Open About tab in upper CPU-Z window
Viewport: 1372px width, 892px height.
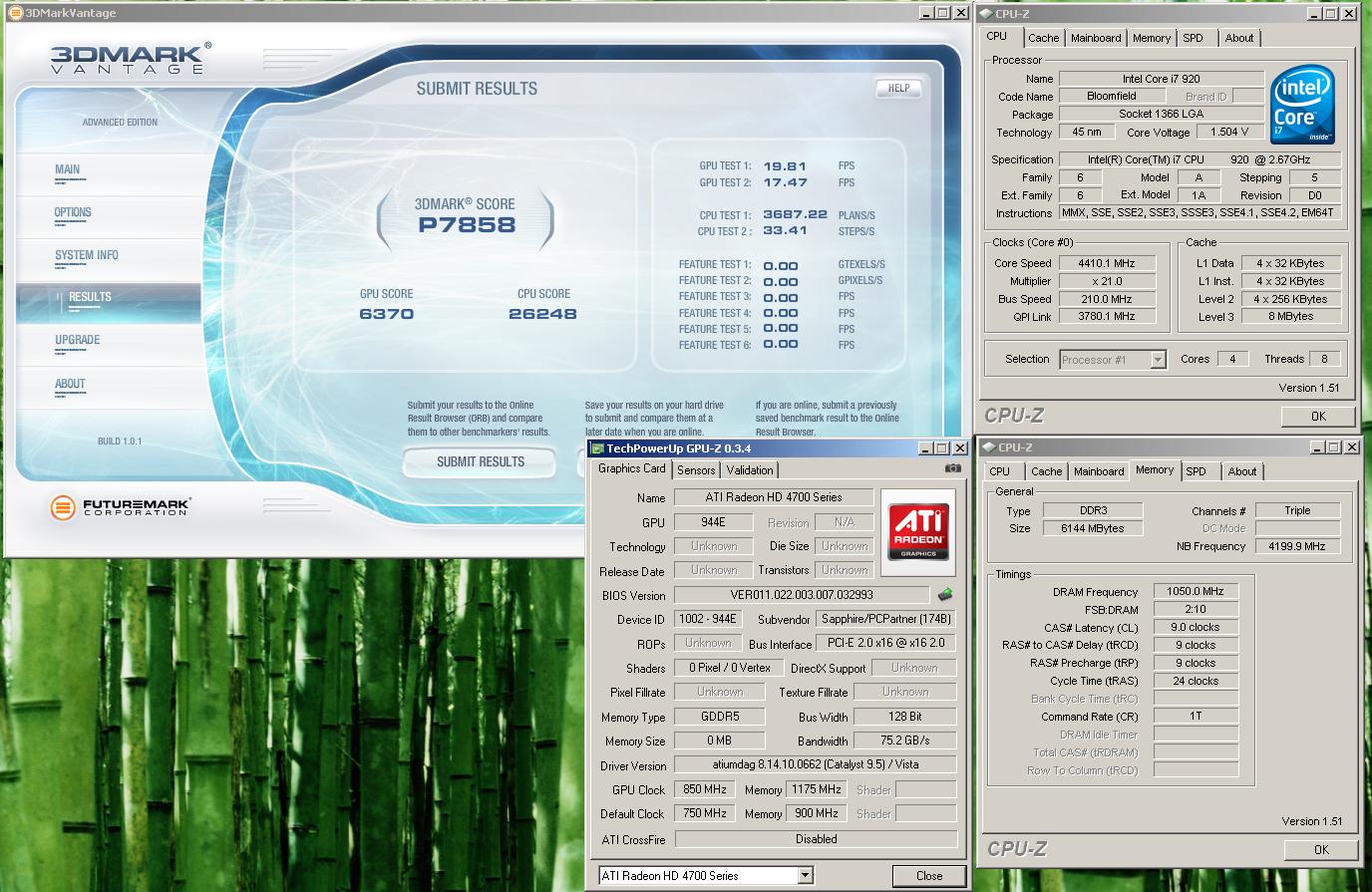1239,38
